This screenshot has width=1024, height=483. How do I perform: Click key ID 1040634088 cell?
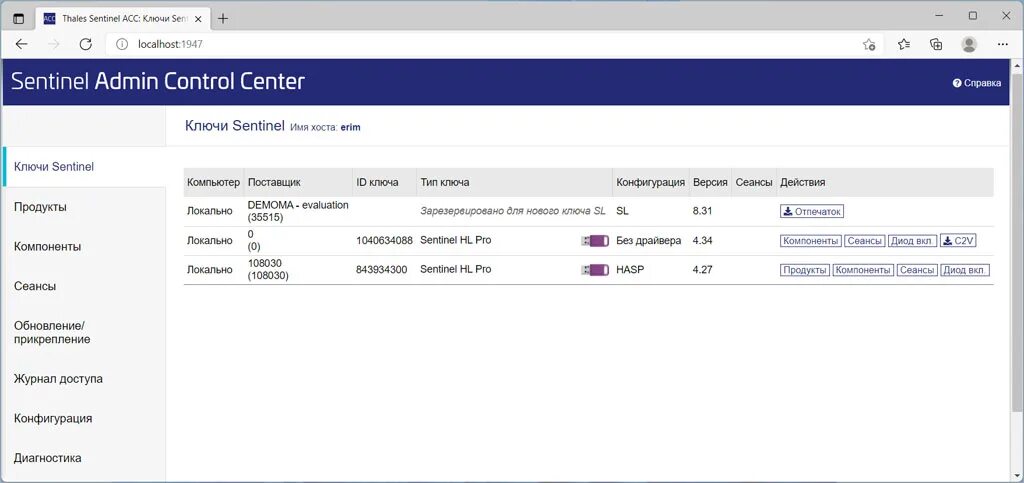point(385,241)
